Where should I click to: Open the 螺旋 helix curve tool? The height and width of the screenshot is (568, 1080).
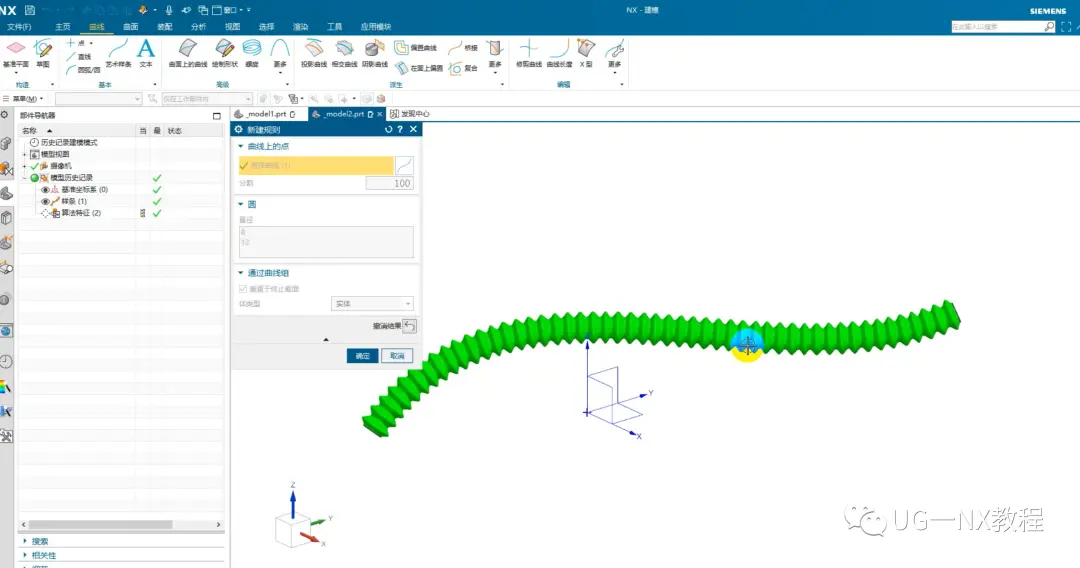pos(252,49)
